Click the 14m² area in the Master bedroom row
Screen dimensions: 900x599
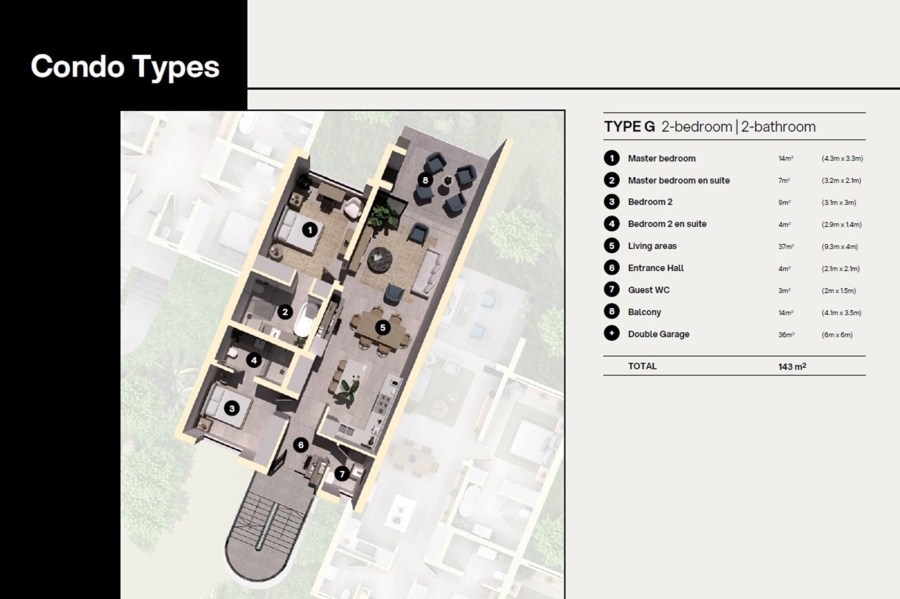pyautogui.click(x=786, y=158)
